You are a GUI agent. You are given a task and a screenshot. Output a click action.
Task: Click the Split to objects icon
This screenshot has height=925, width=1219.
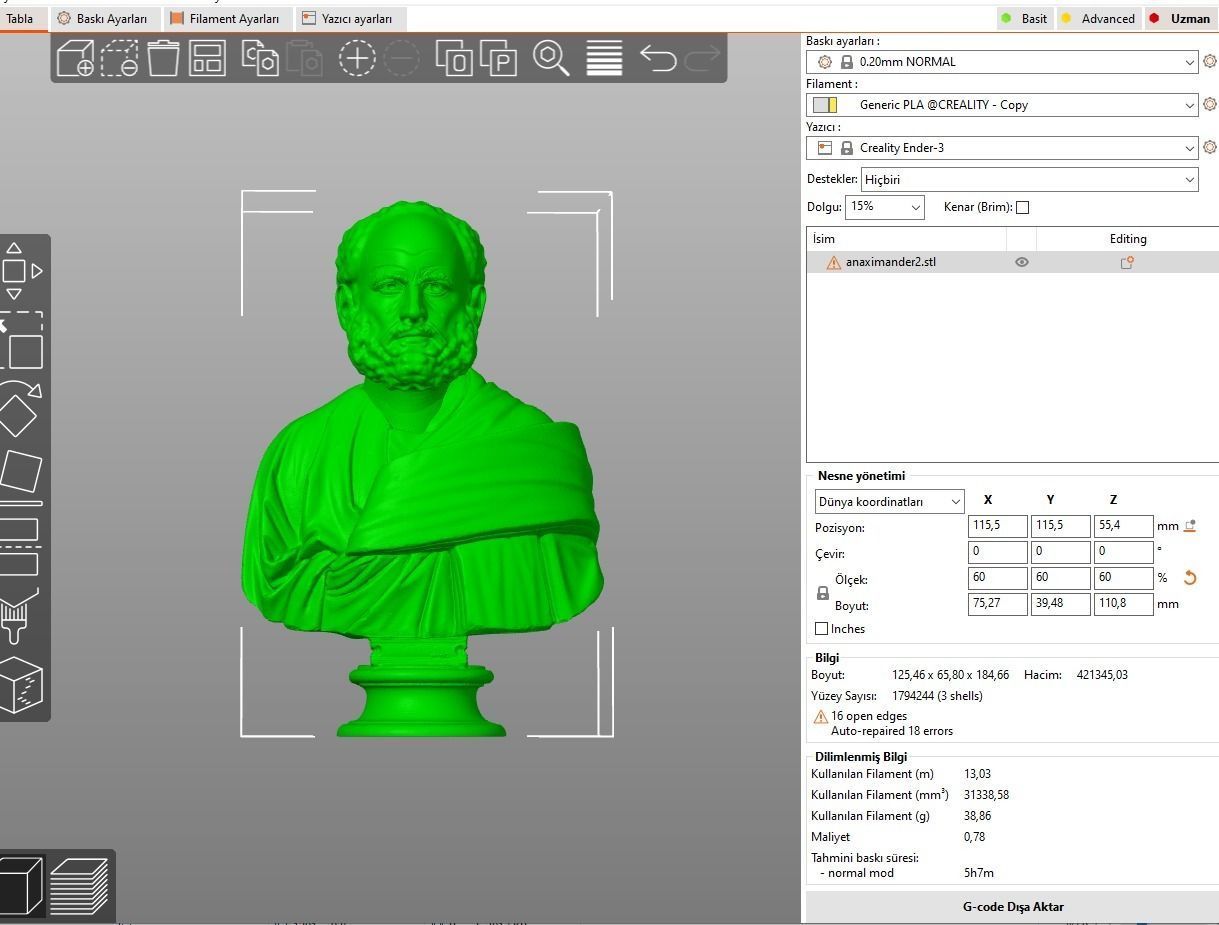454,58
